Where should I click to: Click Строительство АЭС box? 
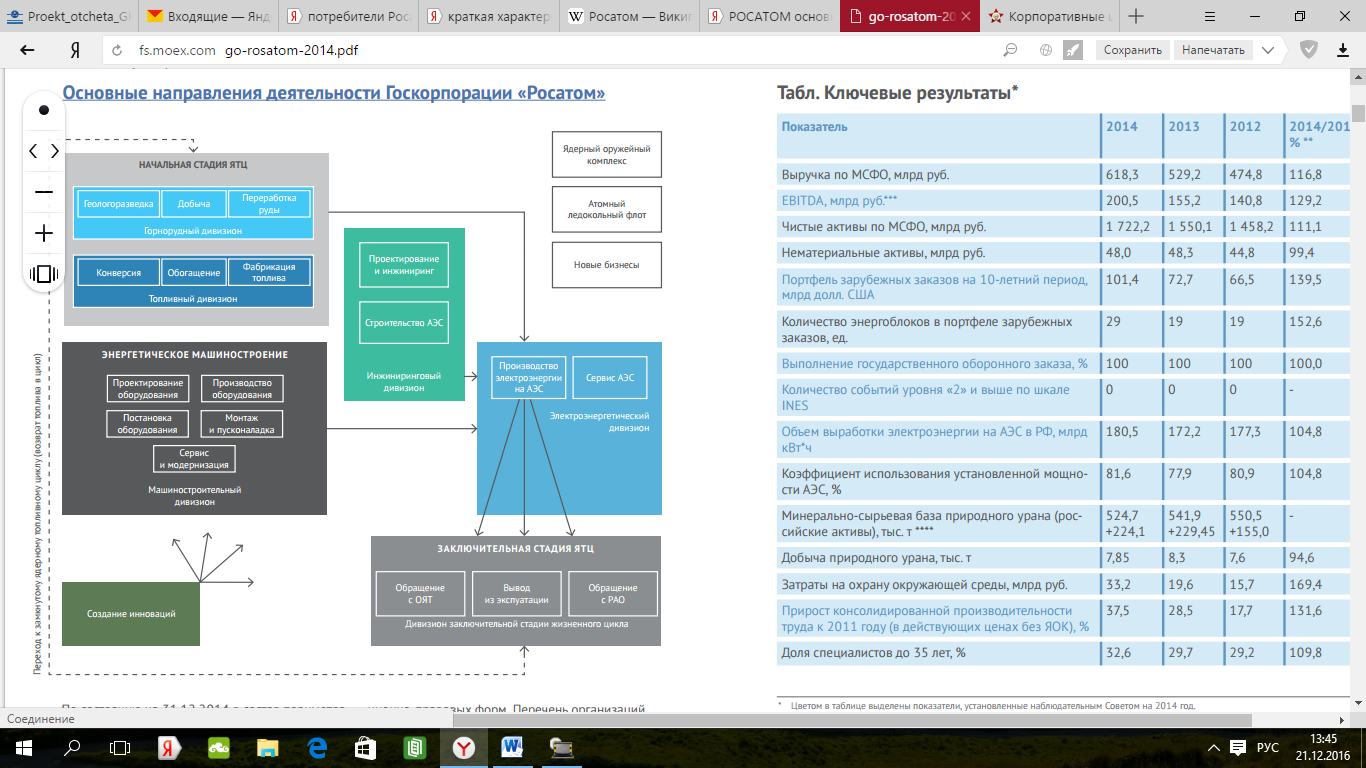pos(405,323)
